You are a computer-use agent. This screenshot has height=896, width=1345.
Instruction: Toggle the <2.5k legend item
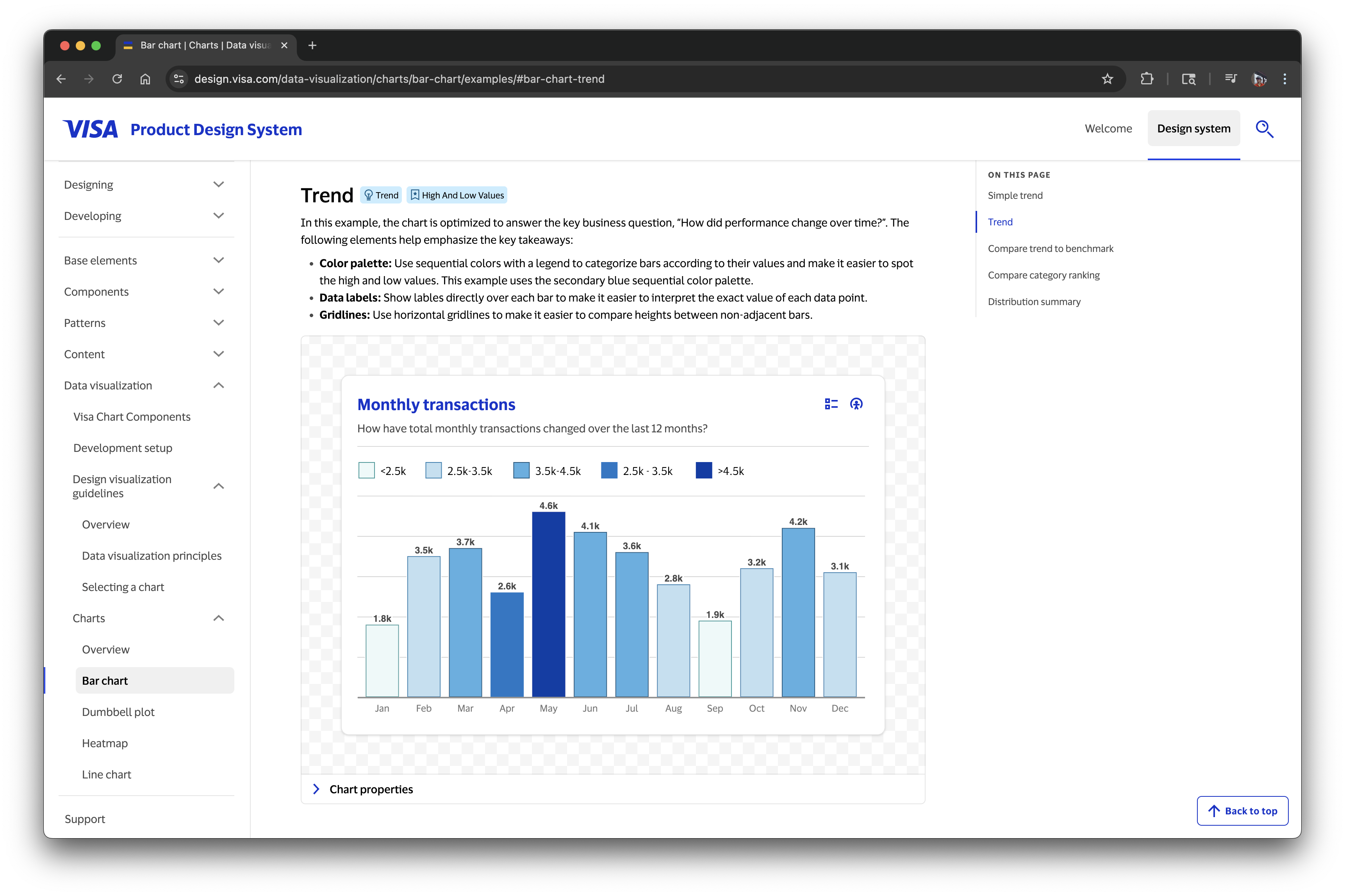382,471
